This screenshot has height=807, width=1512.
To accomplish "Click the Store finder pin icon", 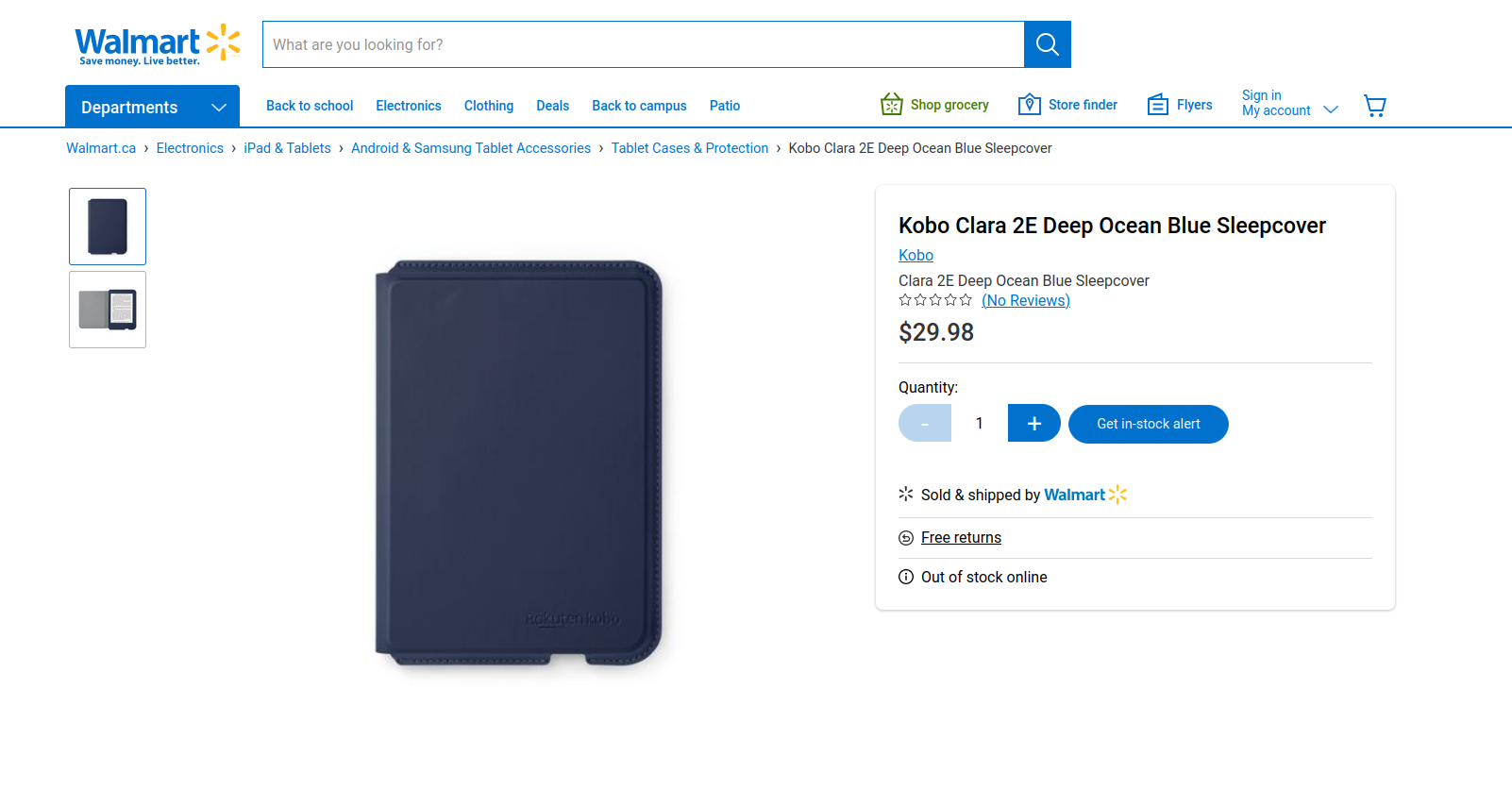I will click(x=1029, y=105).
